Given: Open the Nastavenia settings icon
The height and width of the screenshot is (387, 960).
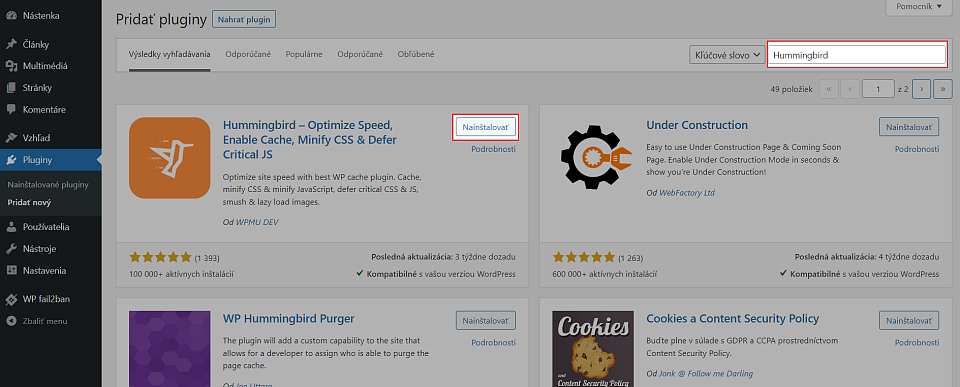Looking at the screenshot, I should coord(11,271).
